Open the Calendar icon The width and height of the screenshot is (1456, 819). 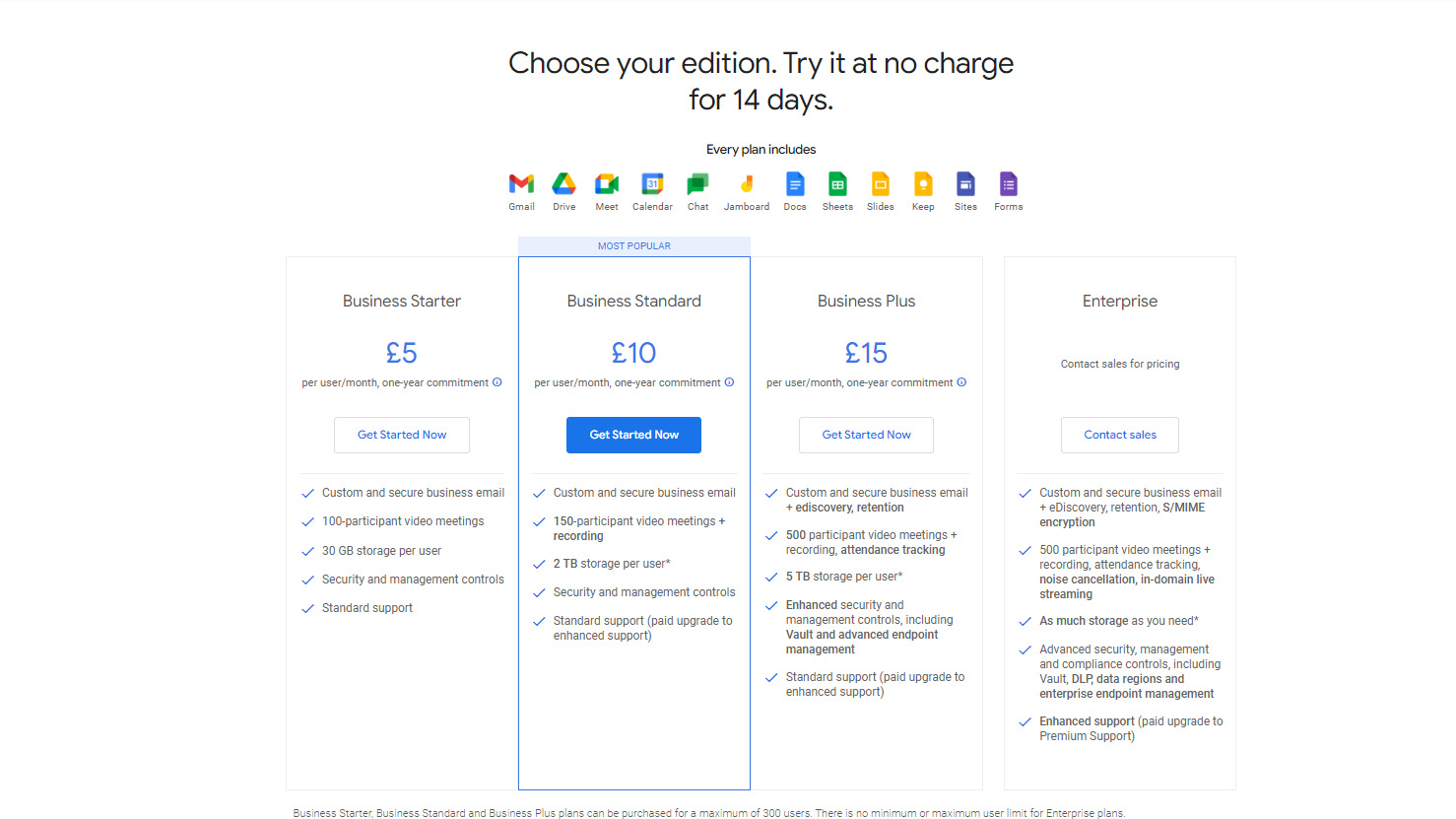(x=652, y=184)
